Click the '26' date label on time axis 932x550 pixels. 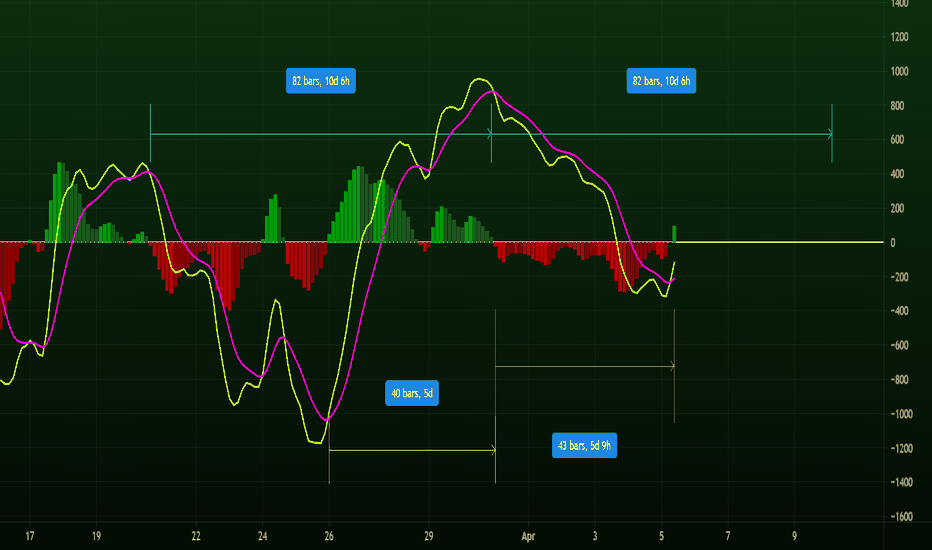coord(329,536)
